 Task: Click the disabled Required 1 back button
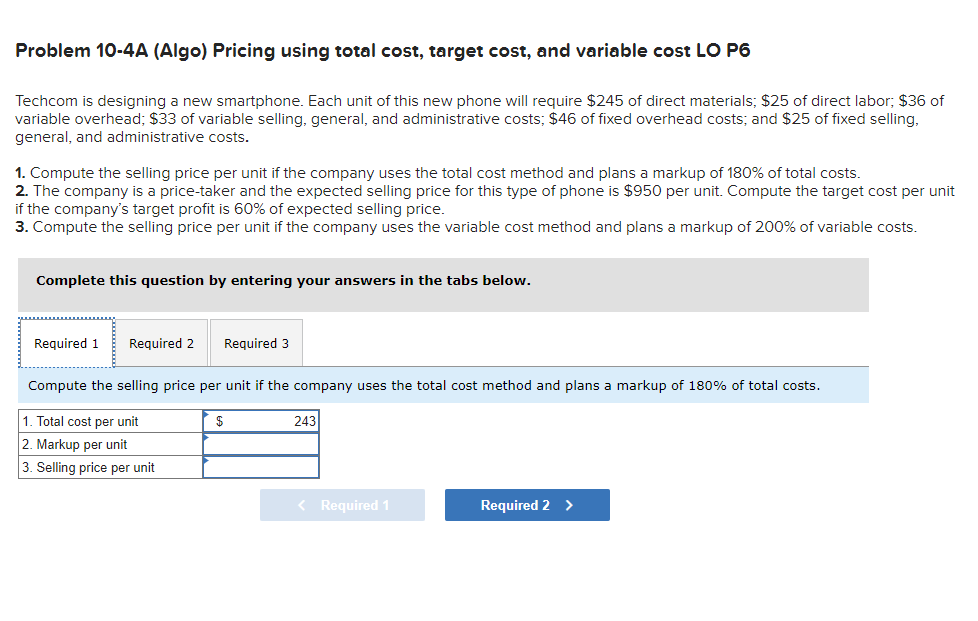point(342,505)
